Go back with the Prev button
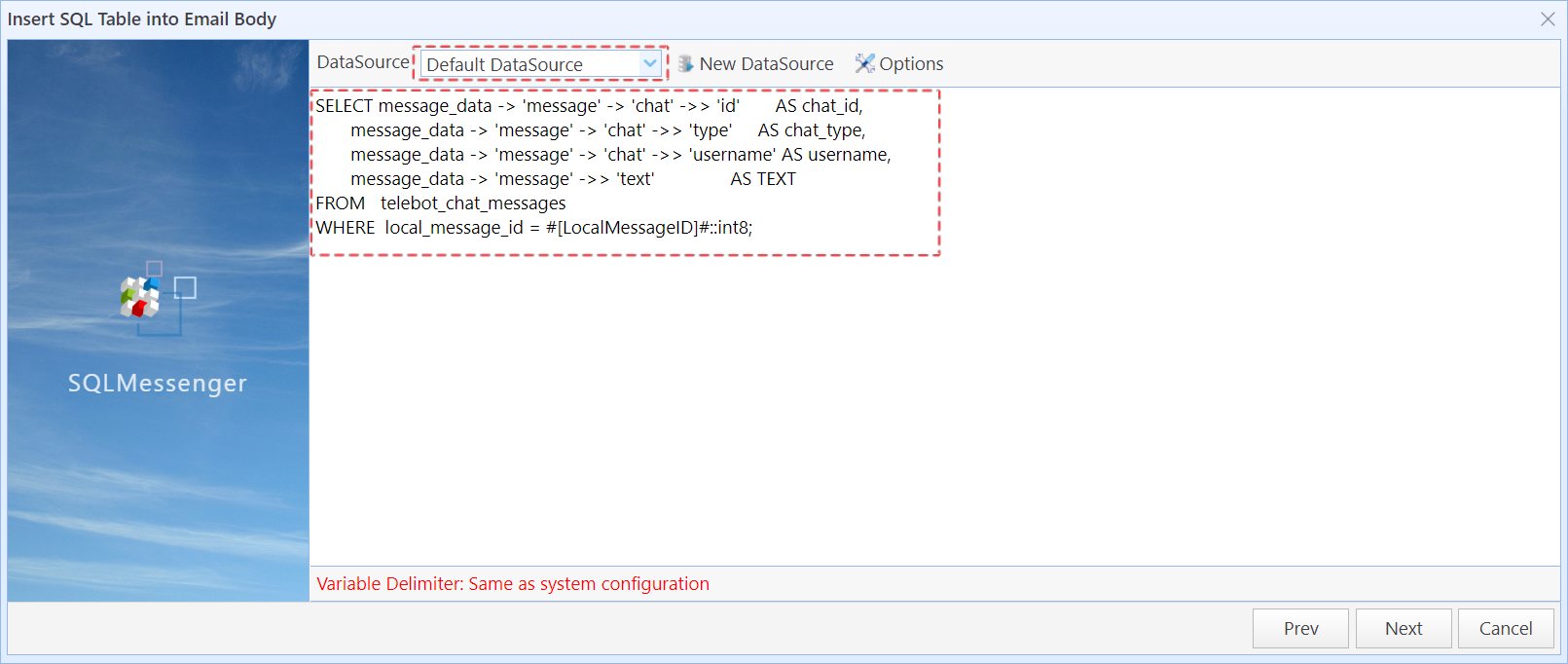 click(1300, 629)
